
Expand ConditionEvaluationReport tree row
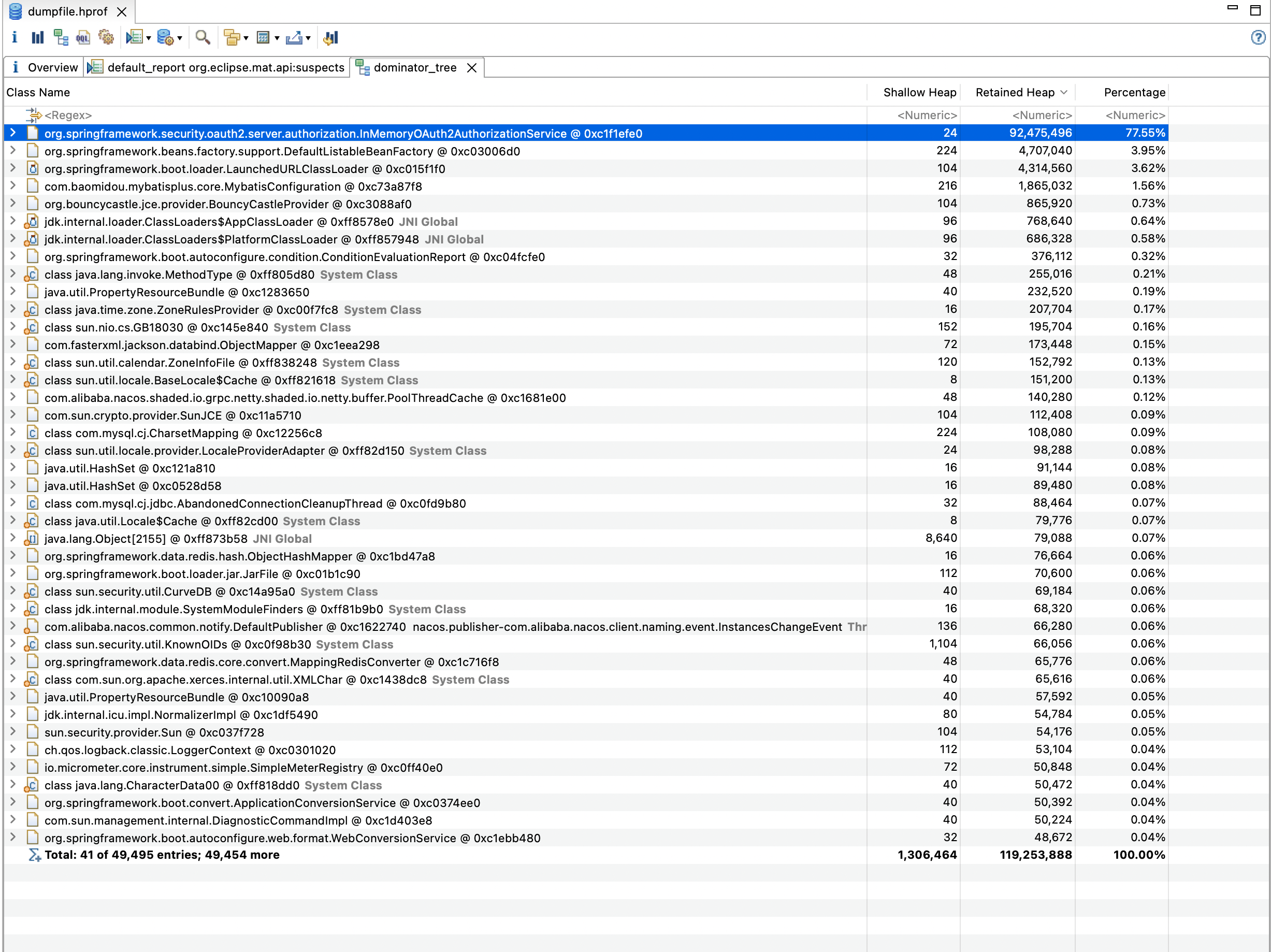[x=12, y=257]
